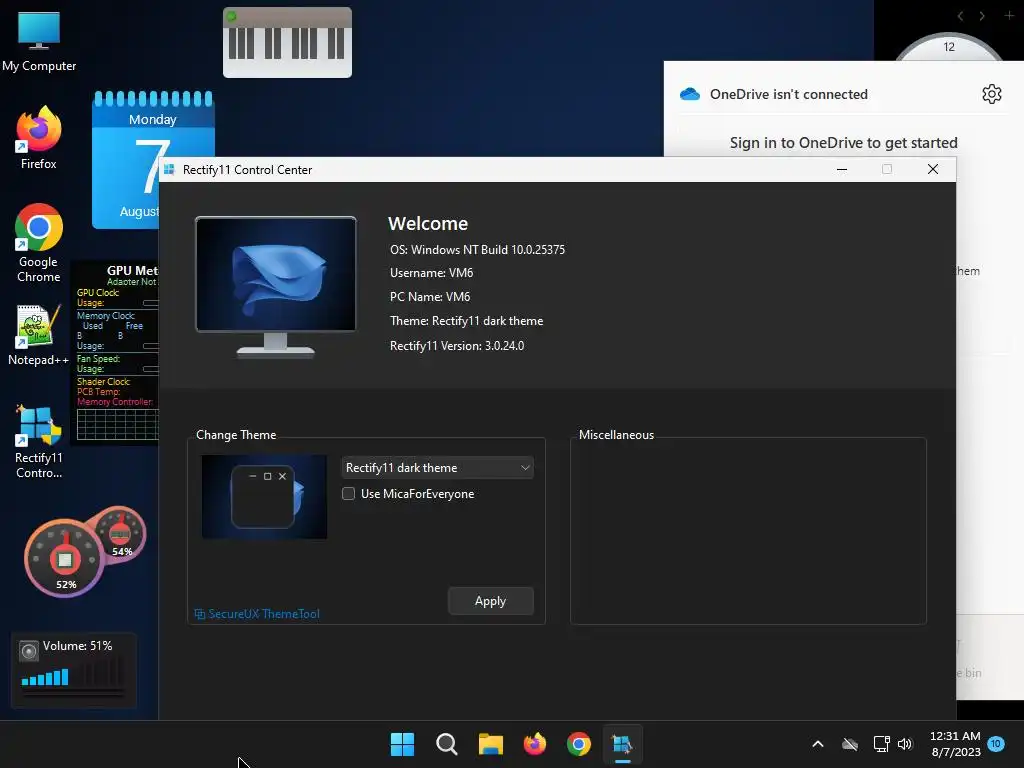Viewport: 1024px width, 768px height.
Task: Click Theme: Rectify11 dark theme text
Action: point(466,321)
